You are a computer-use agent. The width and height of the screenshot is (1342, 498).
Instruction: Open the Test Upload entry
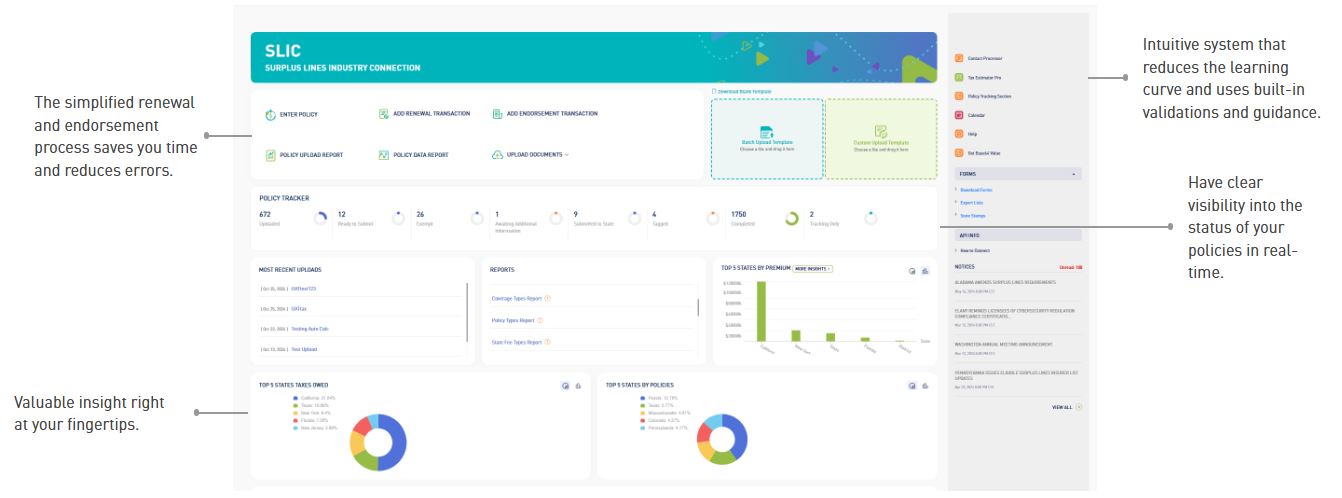[304, 349]
